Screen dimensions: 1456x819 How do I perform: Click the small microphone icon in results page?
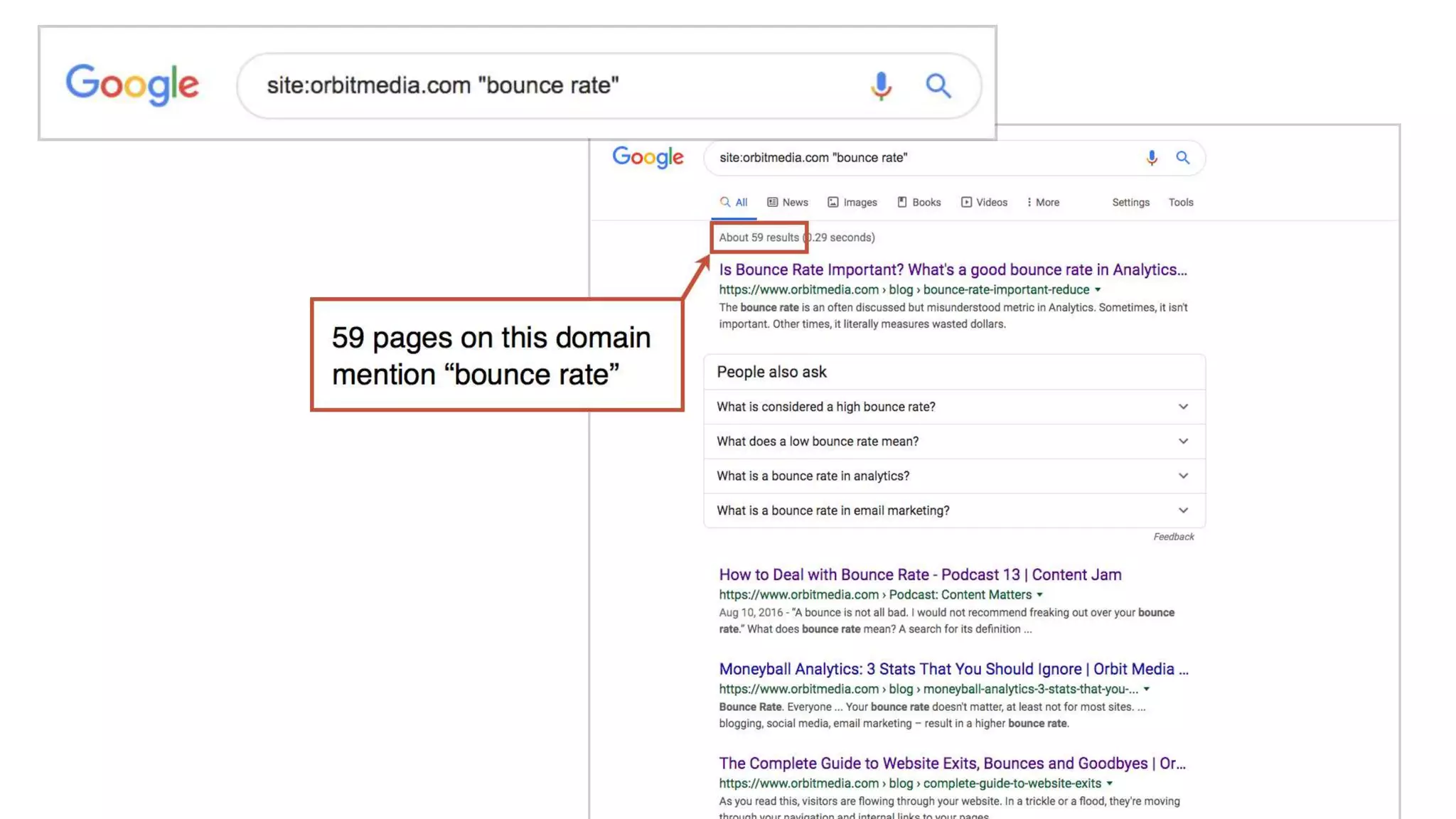click(x=1152, y=158)
